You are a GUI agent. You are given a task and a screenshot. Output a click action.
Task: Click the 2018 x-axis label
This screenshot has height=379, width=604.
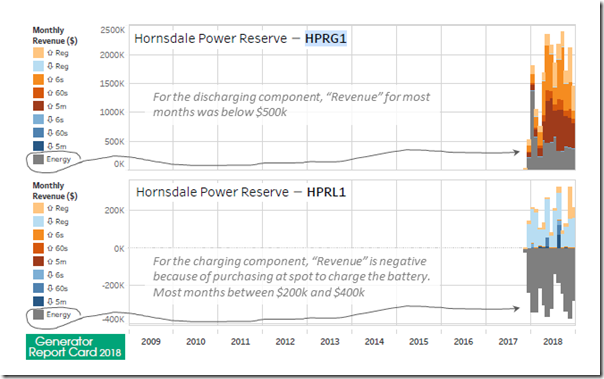(553, 341)
